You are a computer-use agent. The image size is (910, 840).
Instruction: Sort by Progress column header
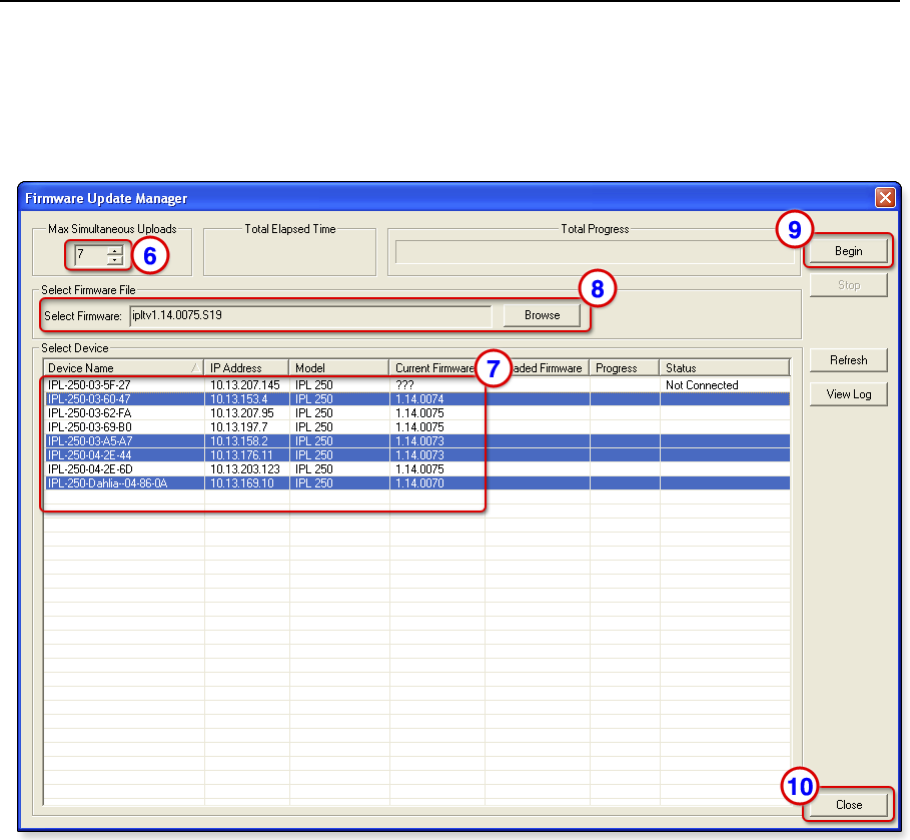pos(623,368)
